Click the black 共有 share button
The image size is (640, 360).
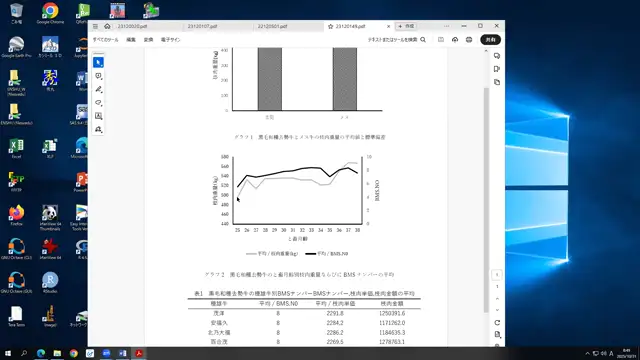click(x=491, y=40)
